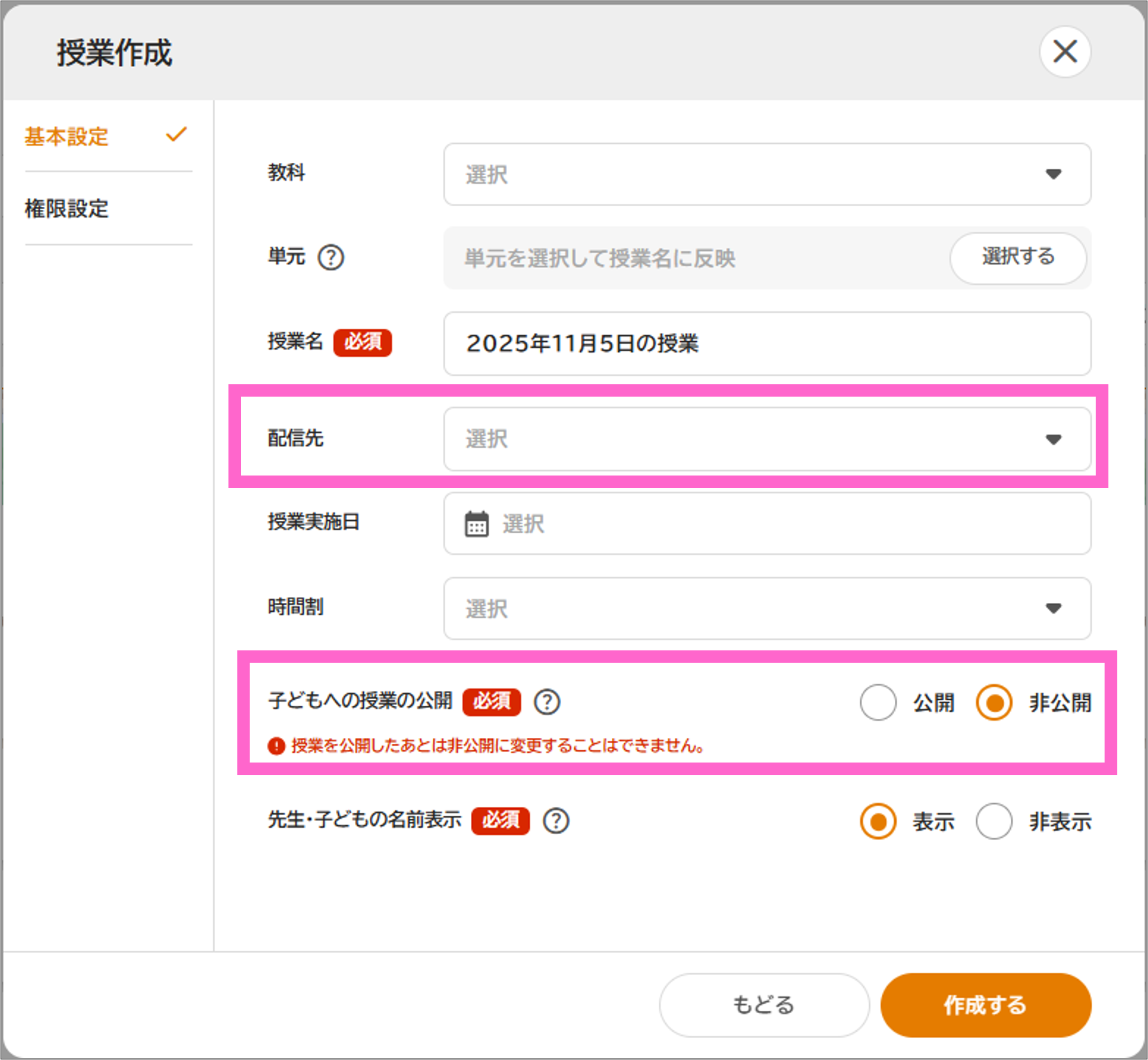
Task: Close the 授業作成 dialog with X
Action: (1065, 52)
